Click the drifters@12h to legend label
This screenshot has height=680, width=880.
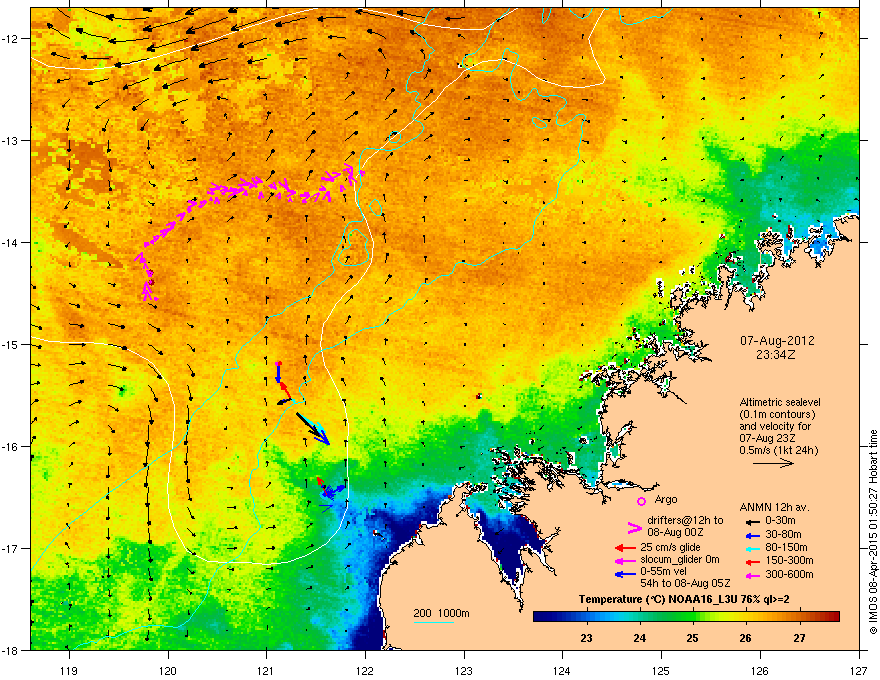tap(685, 521)
